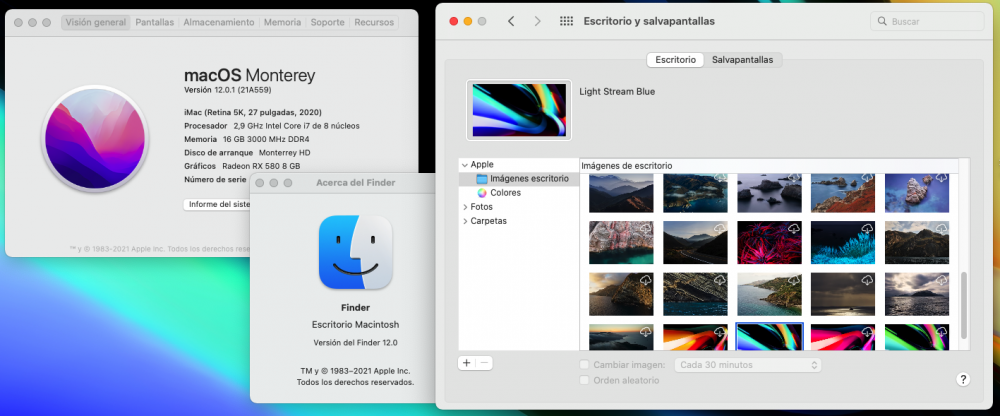1000x416 pixels.
Task: Expand the Fotos section
Action: [x=464, y=207]
